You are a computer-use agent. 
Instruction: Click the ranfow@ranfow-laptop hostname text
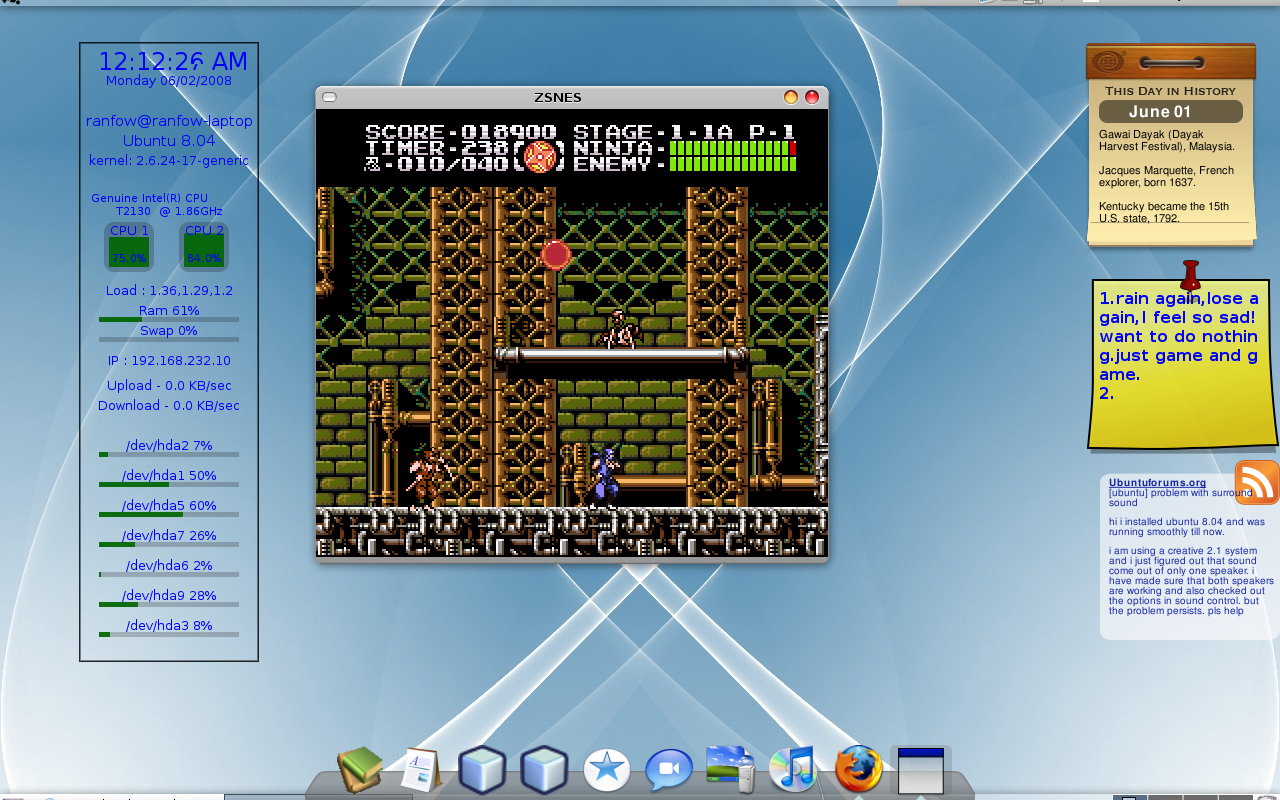click(x=169, y=121)
